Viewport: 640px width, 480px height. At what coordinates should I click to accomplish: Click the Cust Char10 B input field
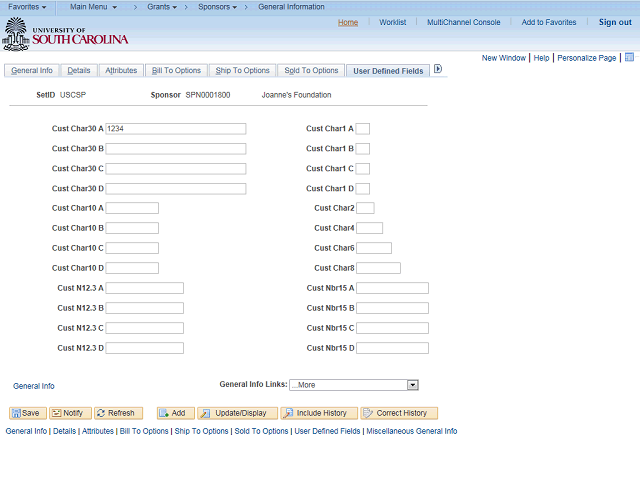point(132,228)
